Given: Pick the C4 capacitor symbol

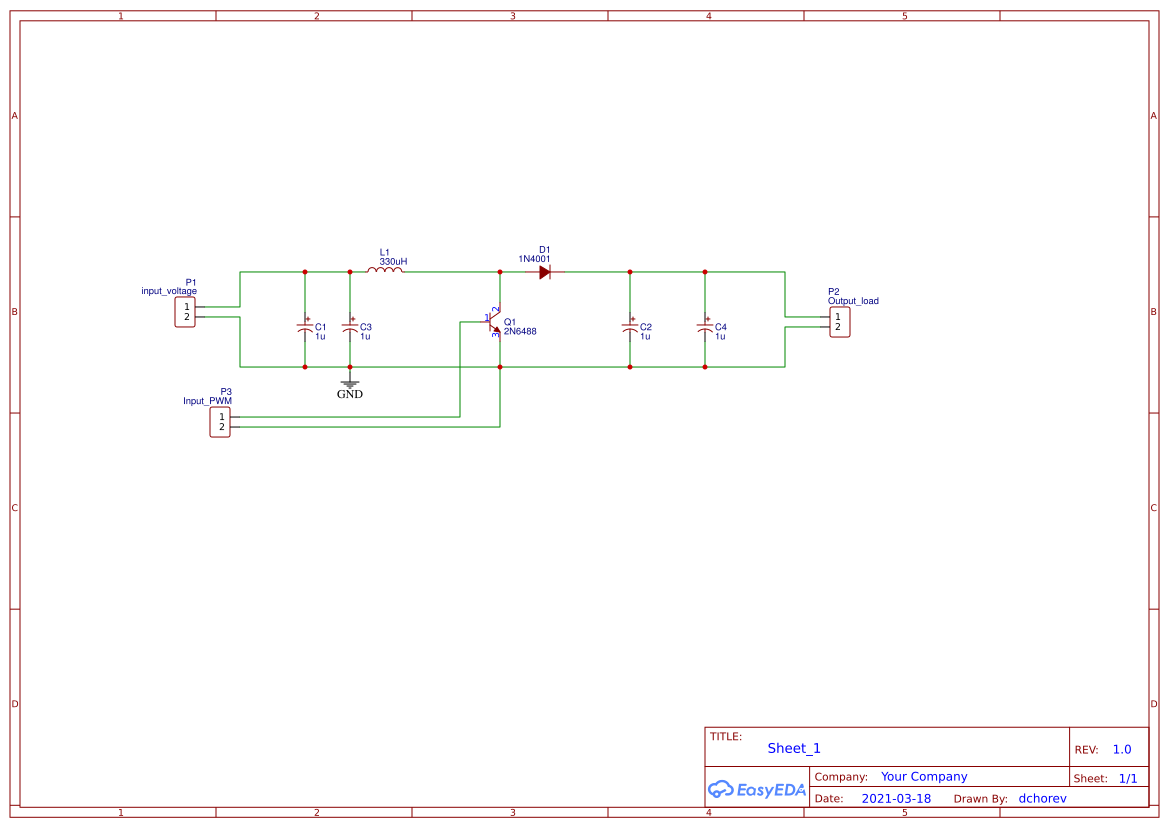Looking at the screenshot, I should (x=705, y=327).
